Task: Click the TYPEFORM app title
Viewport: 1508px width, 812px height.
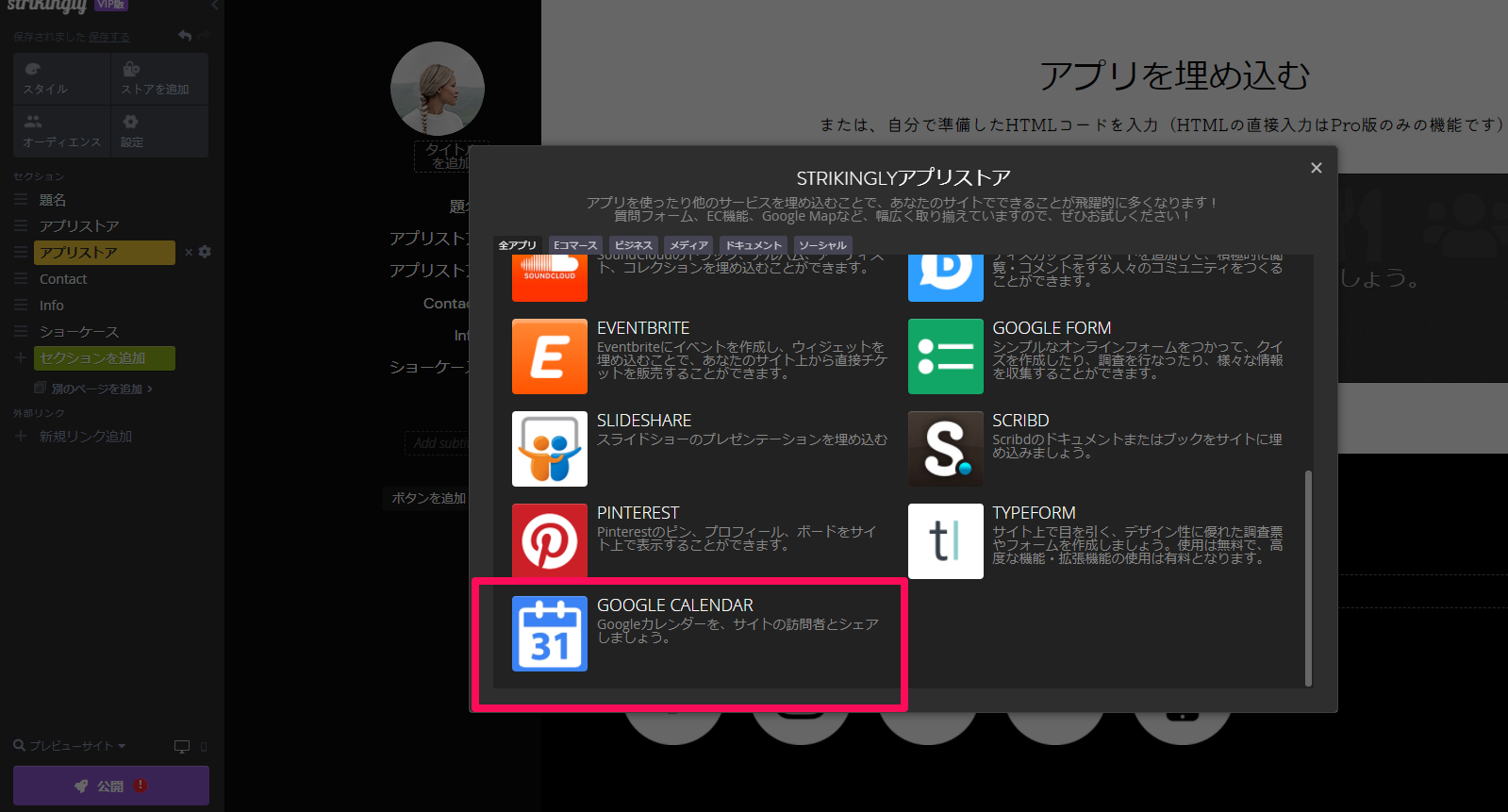Action: coord(1034,513)
